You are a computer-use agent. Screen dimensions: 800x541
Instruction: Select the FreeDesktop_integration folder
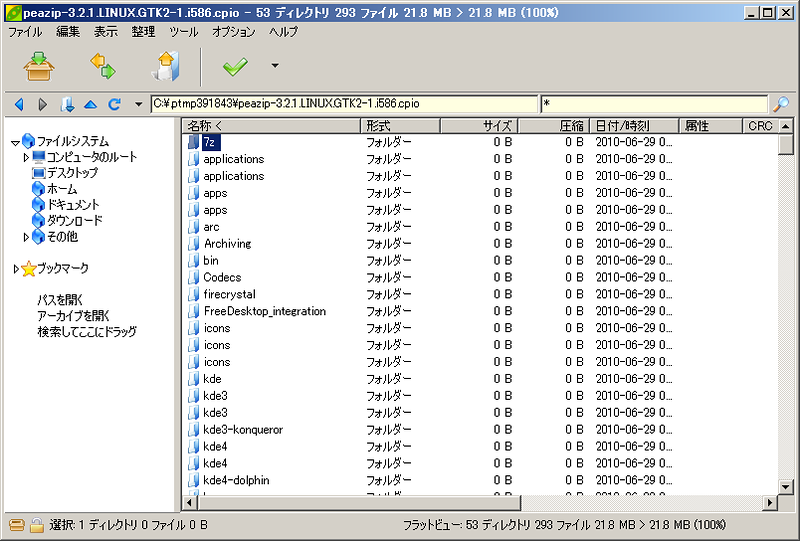tap(264, 311)
